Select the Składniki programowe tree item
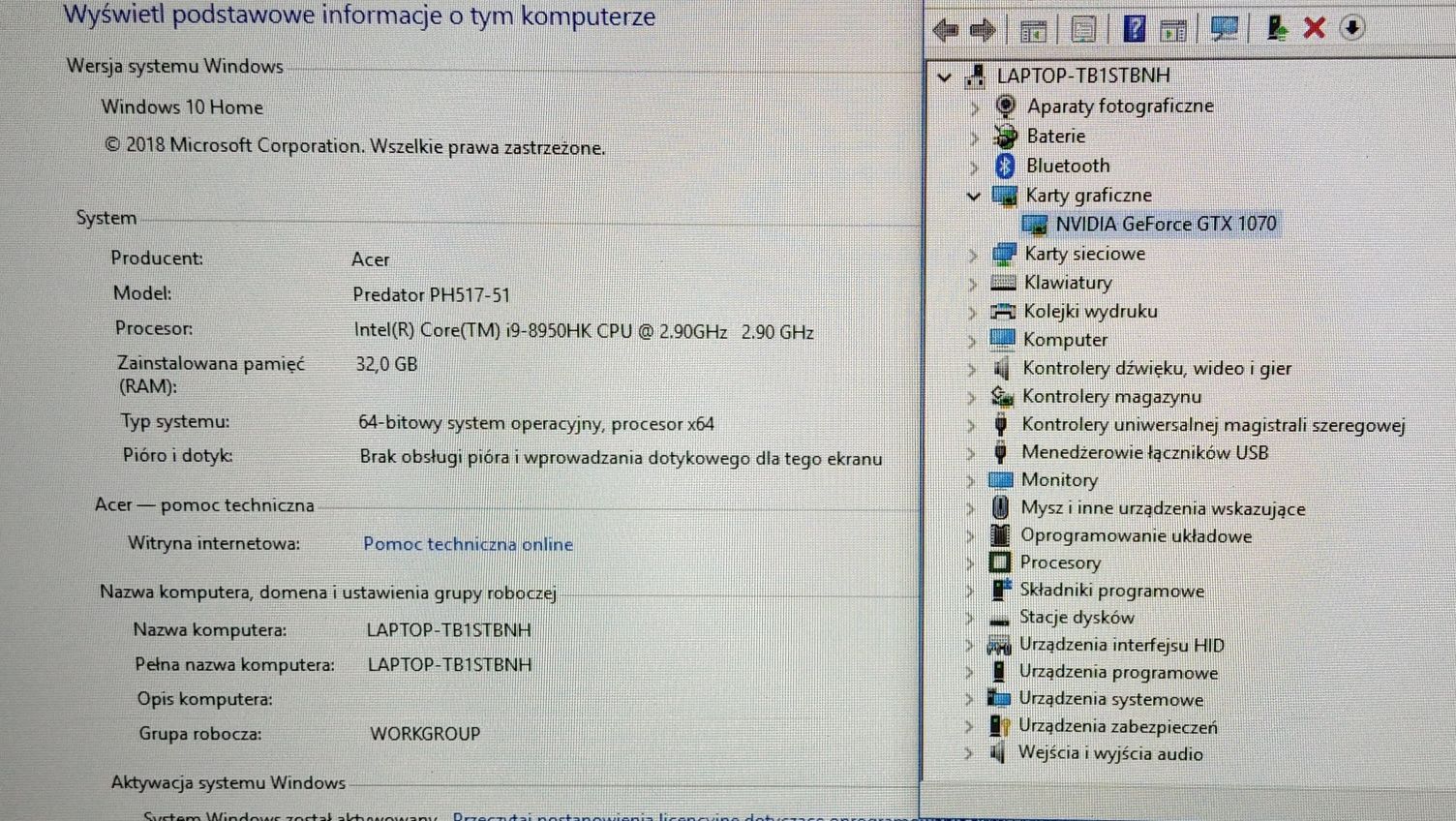 [x=1111, y=591]
